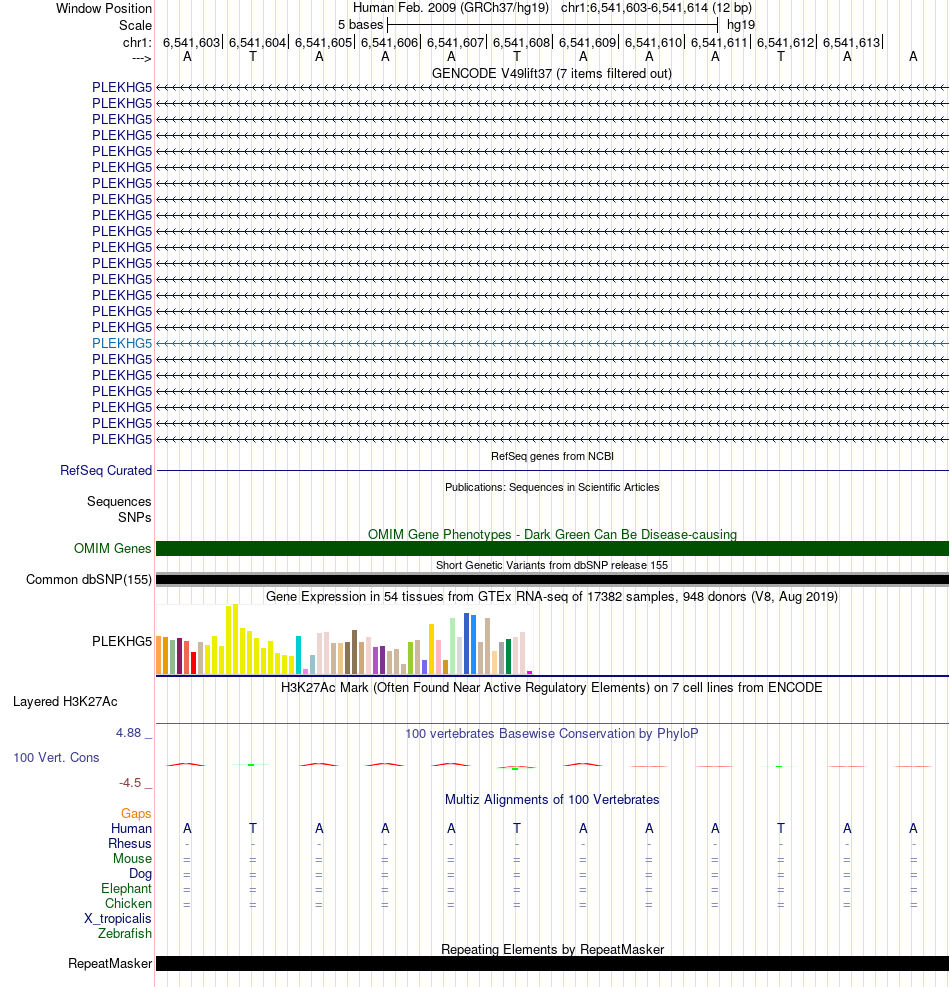
Task: Click the Window Position track label
Action: [104, 9]
